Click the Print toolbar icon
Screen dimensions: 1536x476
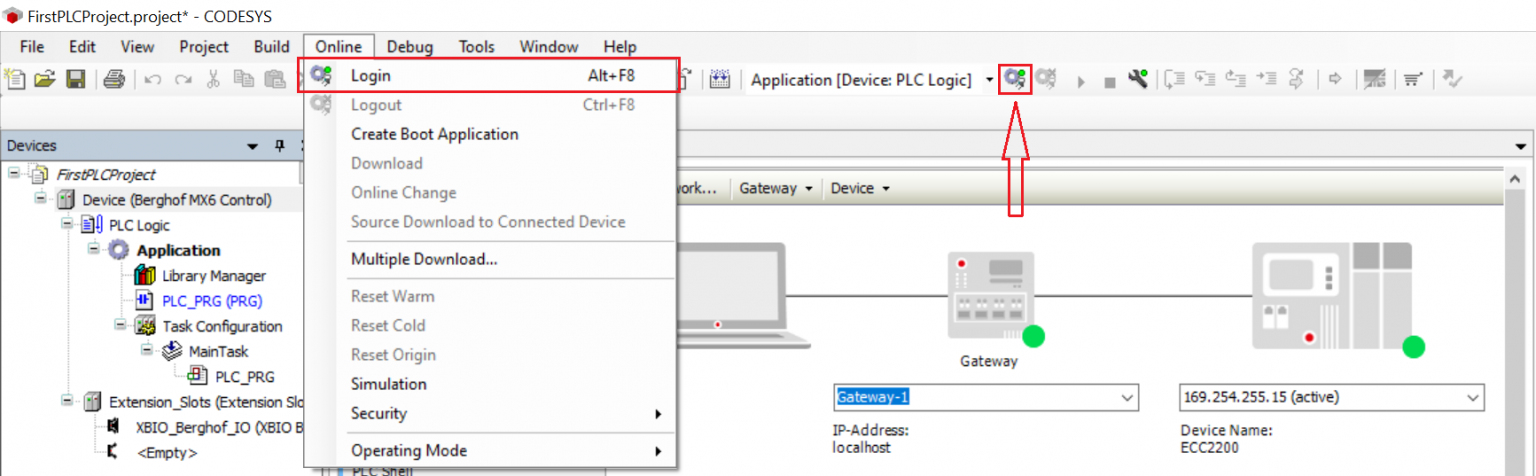pyautogui.click(x=113, y=80)
